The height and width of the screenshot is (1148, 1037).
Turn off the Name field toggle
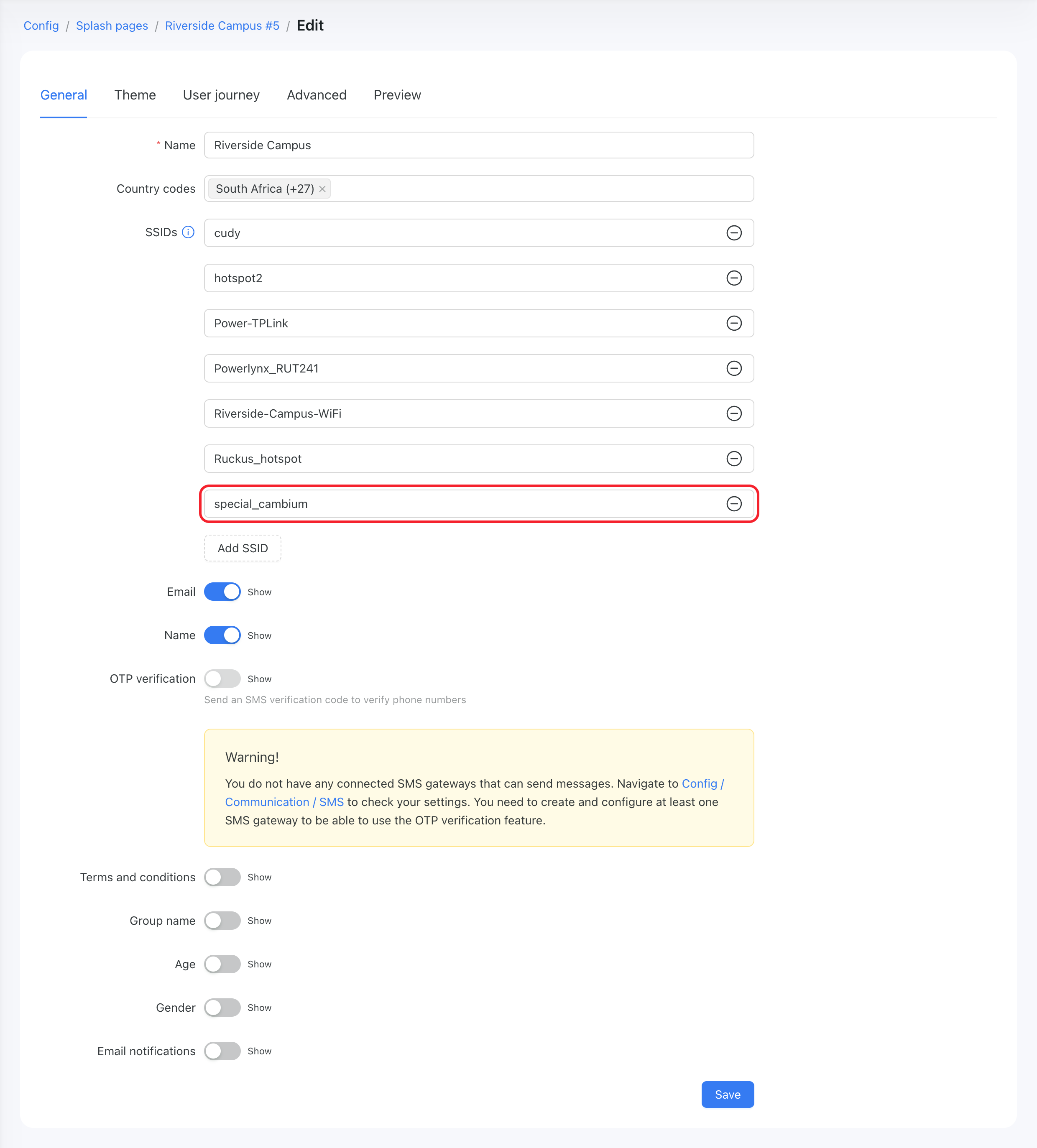coord(222,635)
